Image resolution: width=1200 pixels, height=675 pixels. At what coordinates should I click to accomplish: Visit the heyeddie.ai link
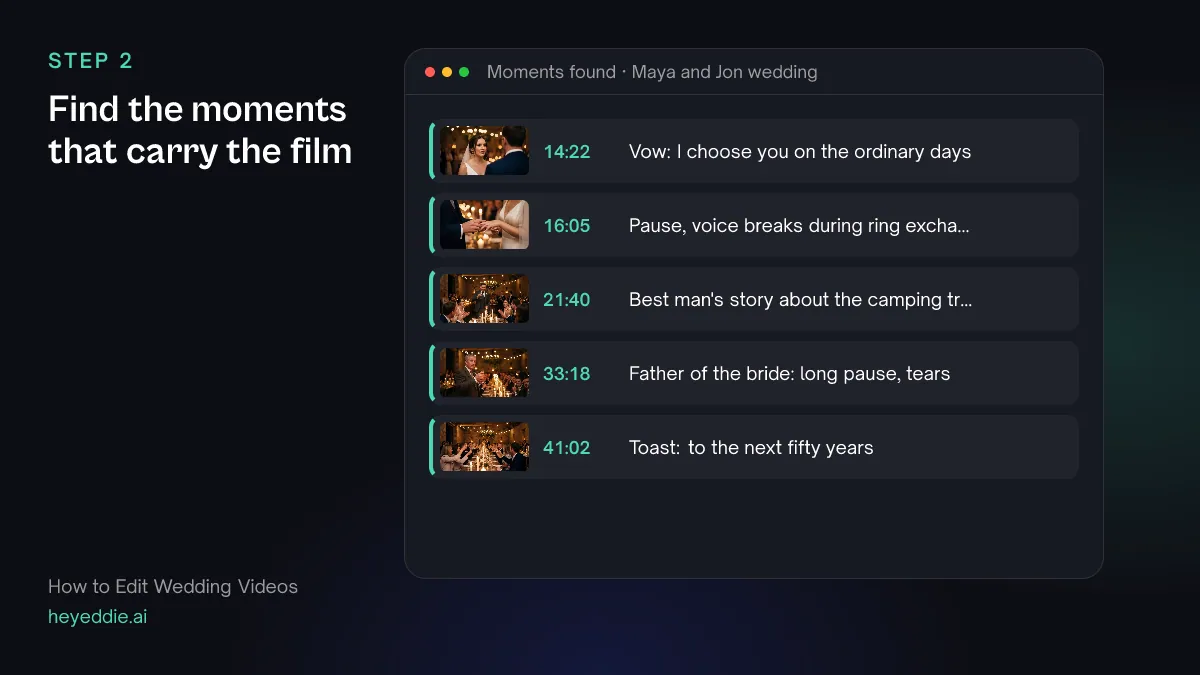coord(97,617)
